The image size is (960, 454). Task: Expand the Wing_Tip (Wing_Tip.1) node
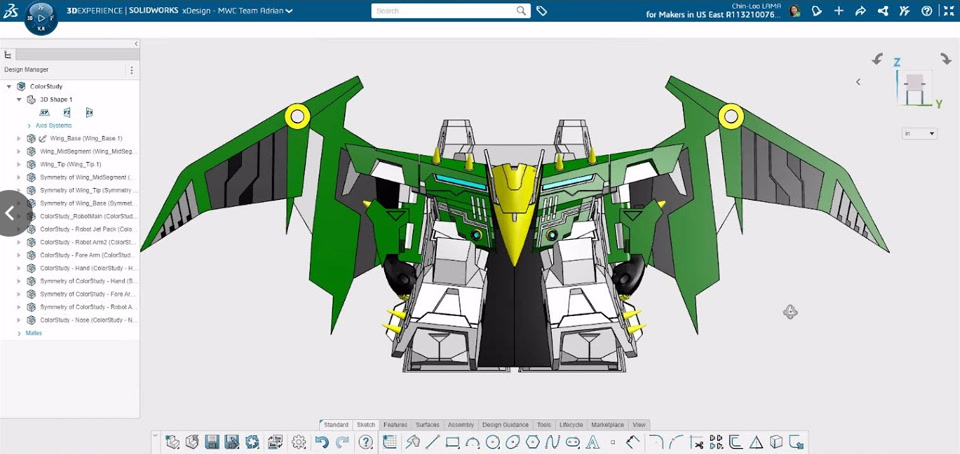coord(19,165)
